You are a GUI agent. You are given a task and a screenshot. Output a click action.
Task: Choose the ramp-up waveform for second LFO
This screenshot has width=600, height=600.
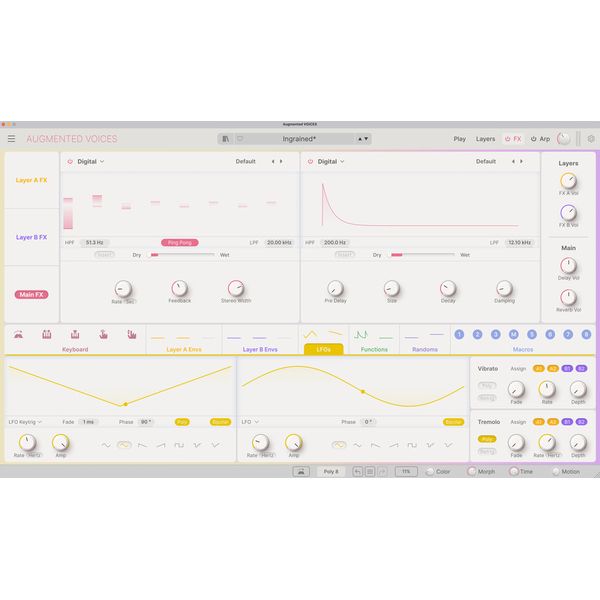(x=394, y=445)
